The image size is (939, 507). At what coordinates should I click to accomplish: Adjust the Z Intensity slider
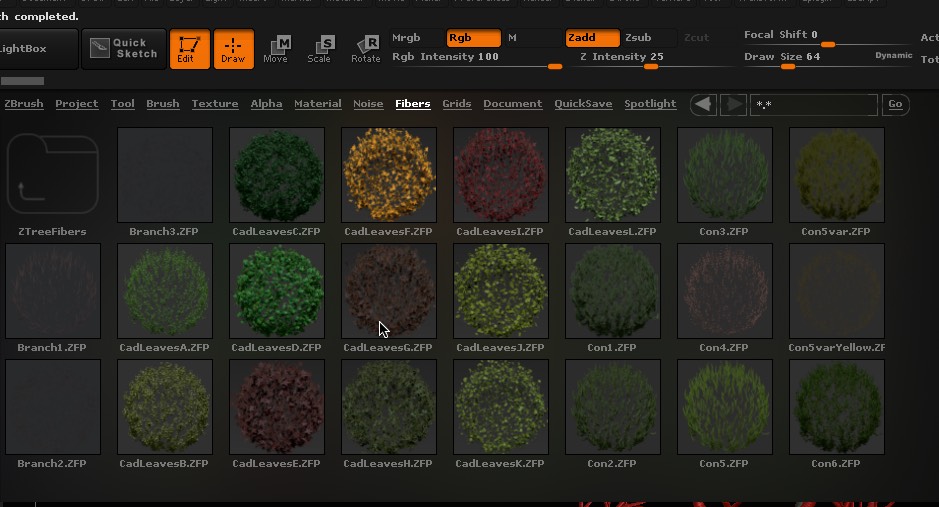point(650,67)
